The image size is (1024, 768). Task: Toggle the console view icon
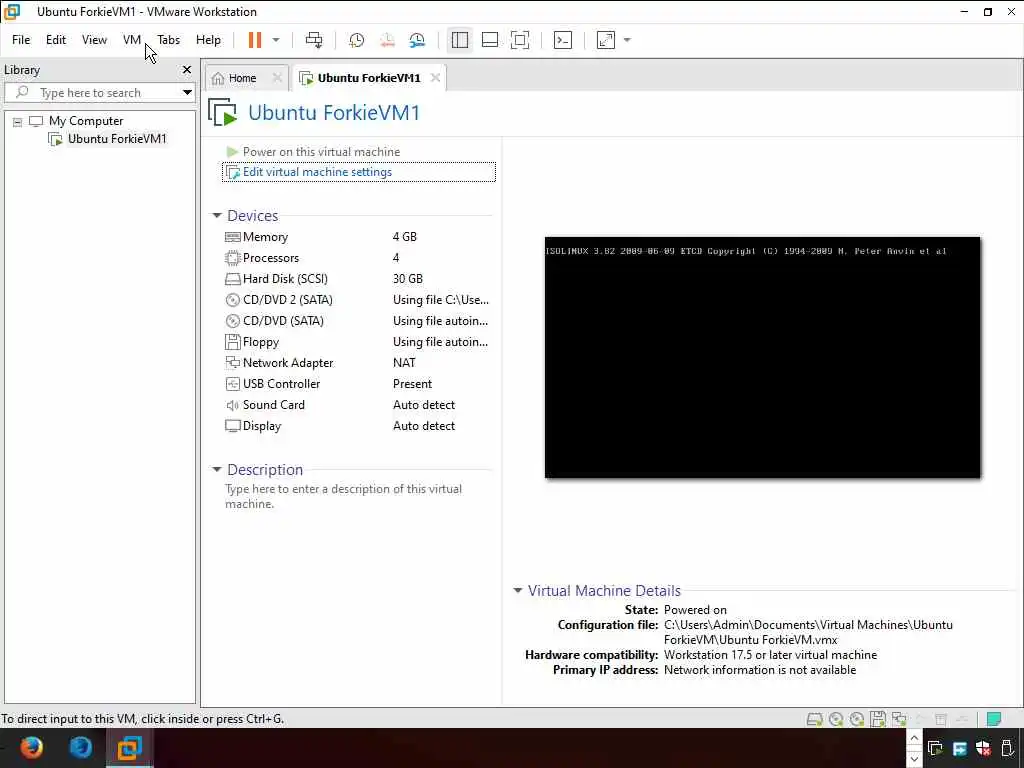pyautogui.click(x=563, y=40)
